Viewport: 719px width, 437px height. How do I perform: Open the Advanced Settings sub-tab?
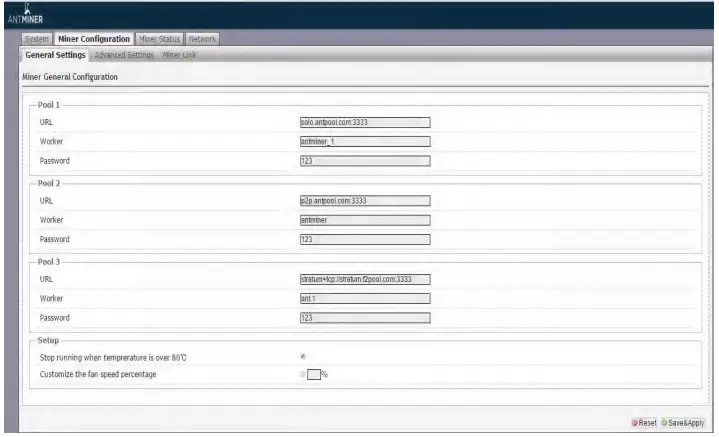point(124,55)
